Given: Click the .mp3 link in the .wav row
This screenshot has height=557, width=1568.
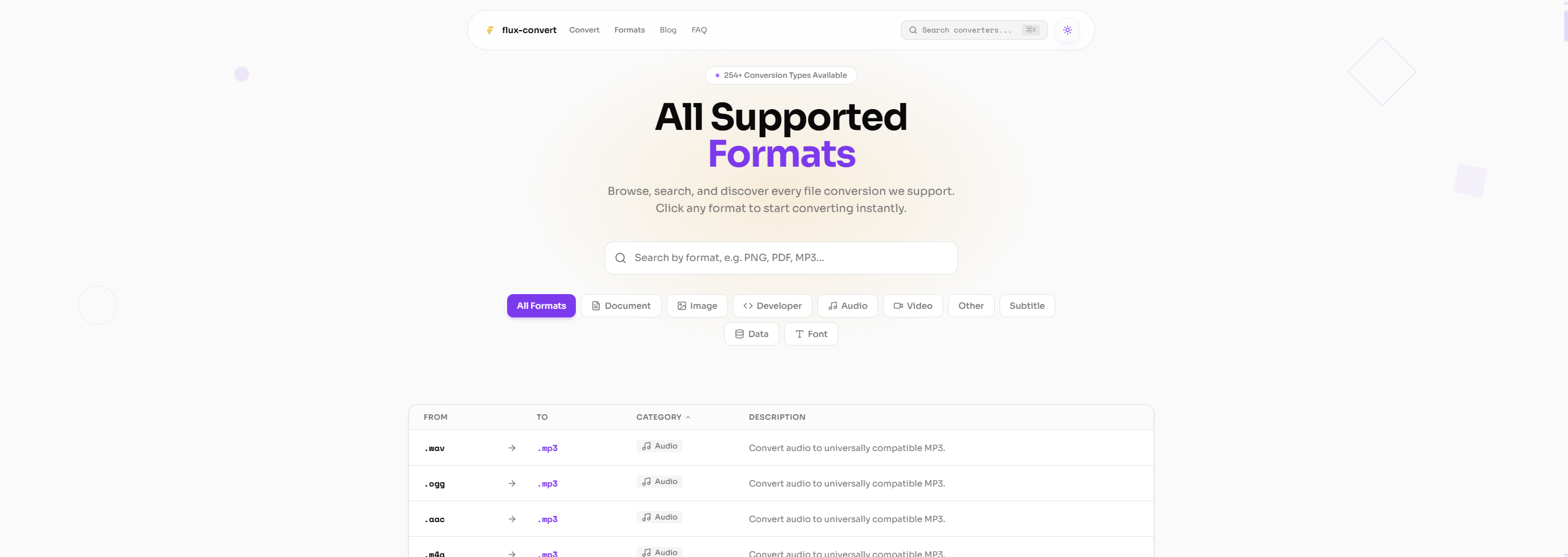Looking at the screenshot, I should click(548, 449).
